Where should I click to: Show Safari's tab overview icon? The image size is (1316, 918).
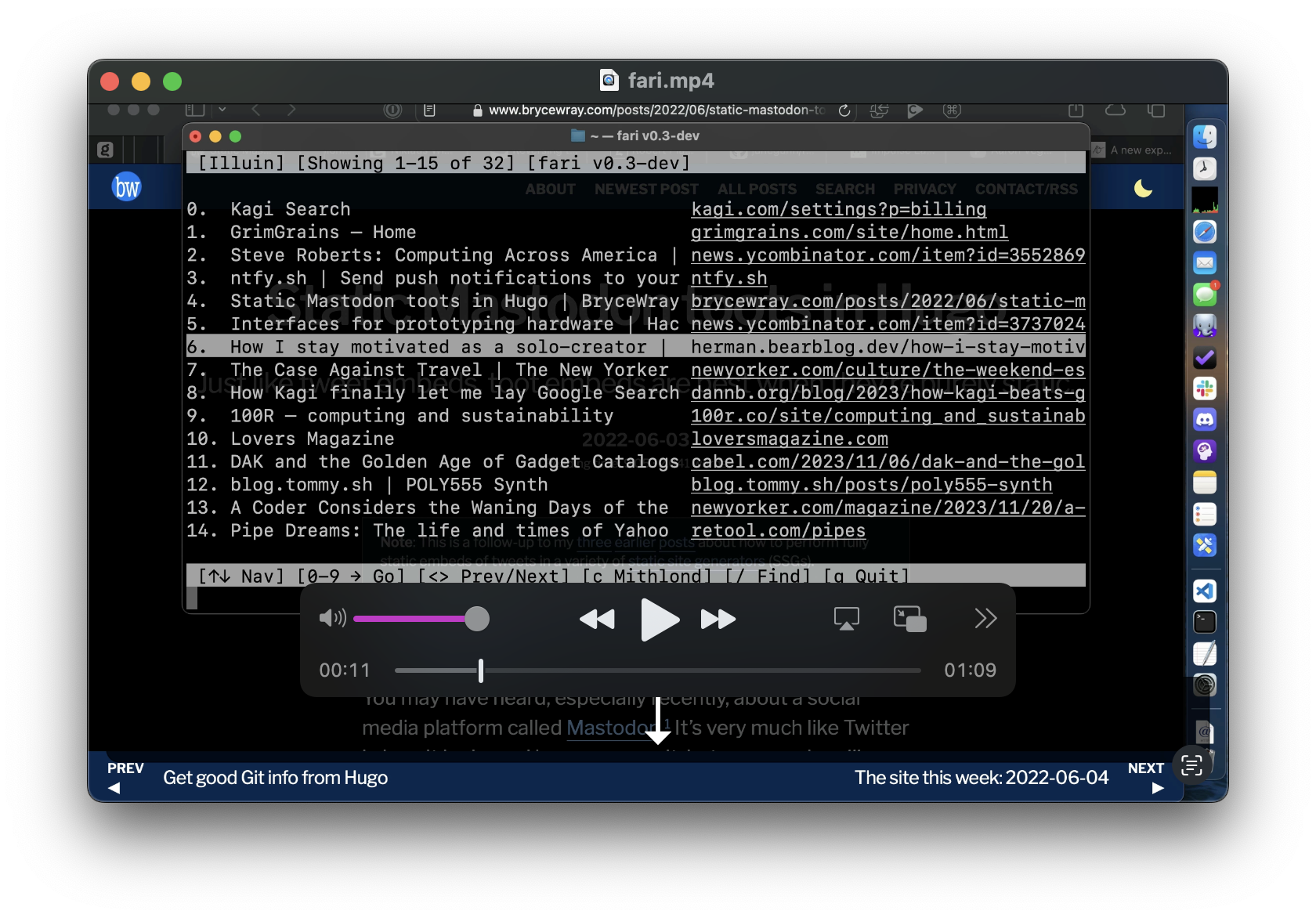(x=1156, y=110)
